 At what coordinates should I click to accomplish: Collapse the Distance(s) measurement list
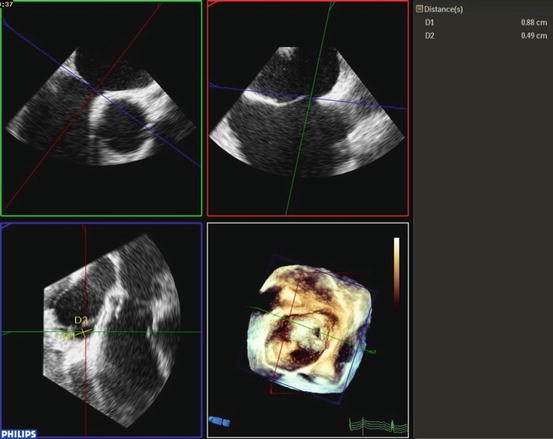click(419, 9)
